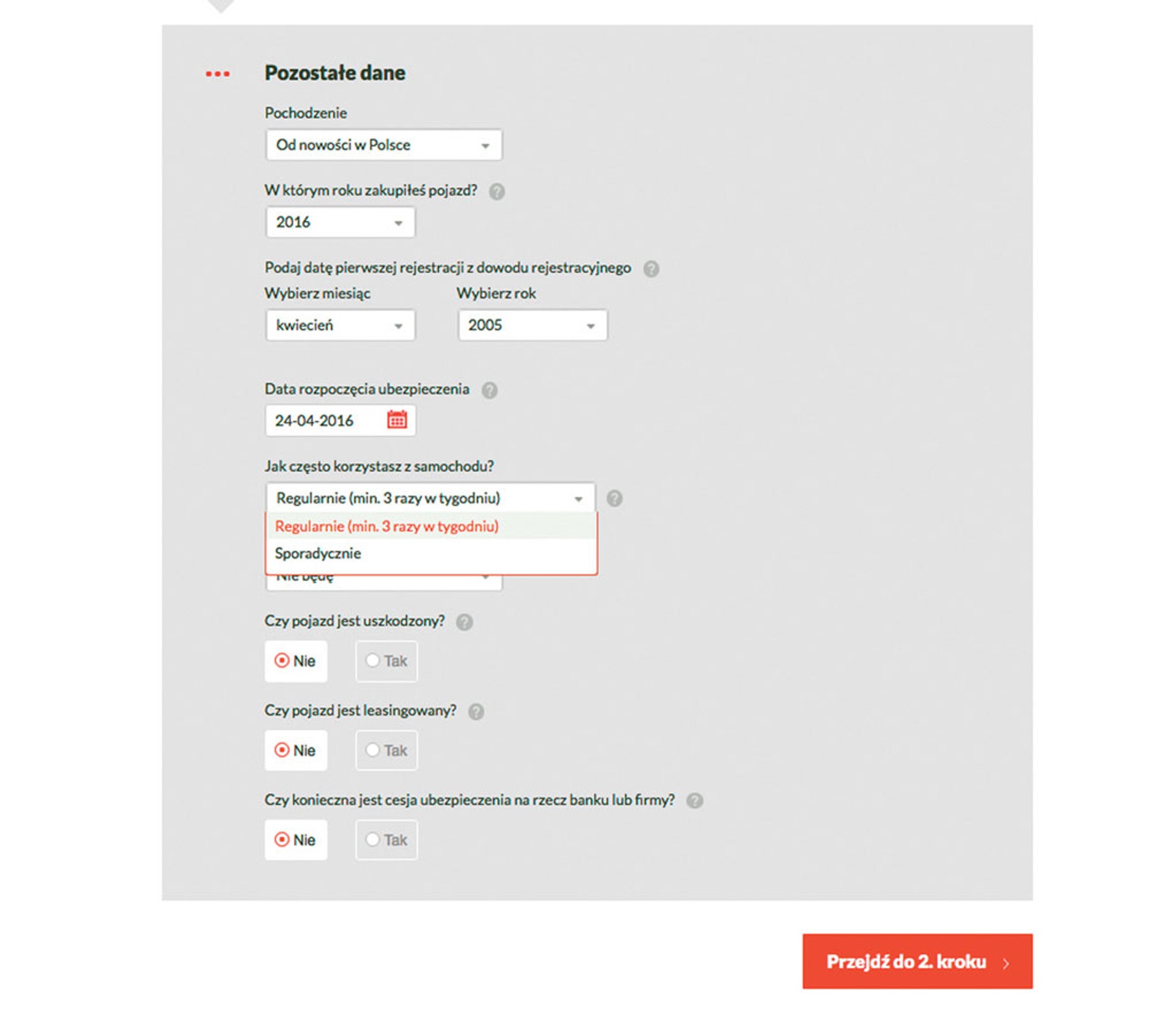Open the registration year dropdown showing 2005

[532, 325]
